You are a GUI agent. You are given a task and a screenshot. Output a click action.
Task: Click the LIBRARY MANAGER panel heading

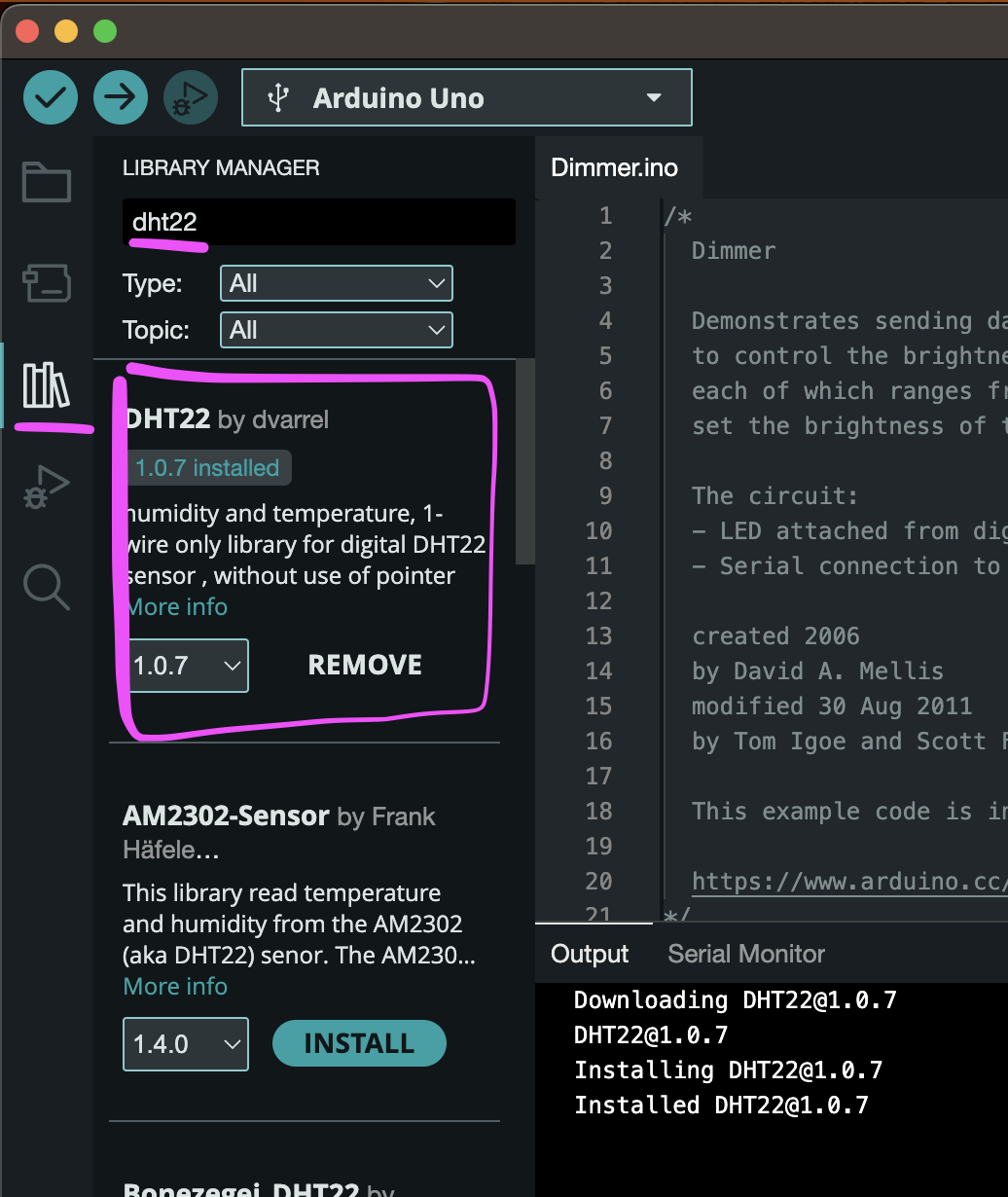point(221,168)
